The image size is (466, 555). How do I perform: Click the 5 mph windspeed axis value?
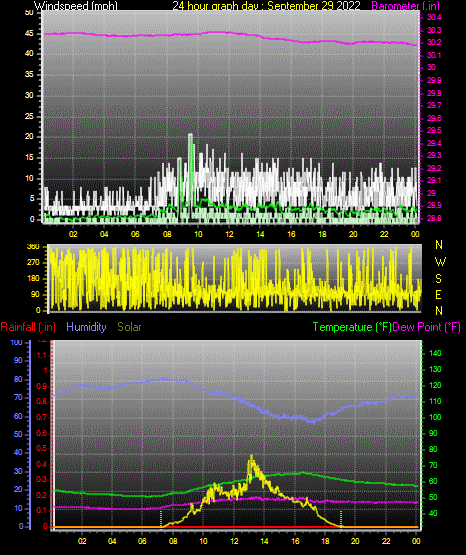point(32,199)
